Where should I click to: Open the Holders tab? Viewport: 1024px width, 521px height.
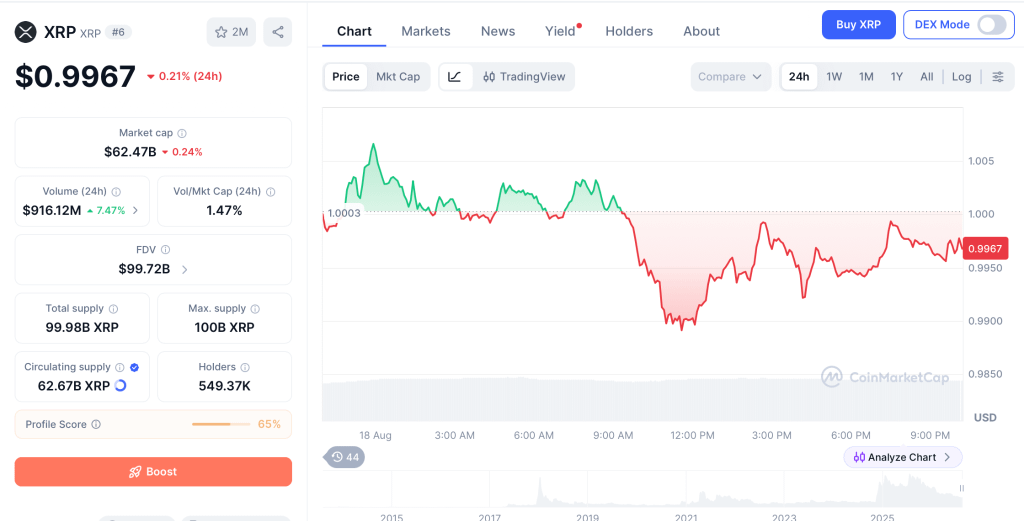(629, 31)
